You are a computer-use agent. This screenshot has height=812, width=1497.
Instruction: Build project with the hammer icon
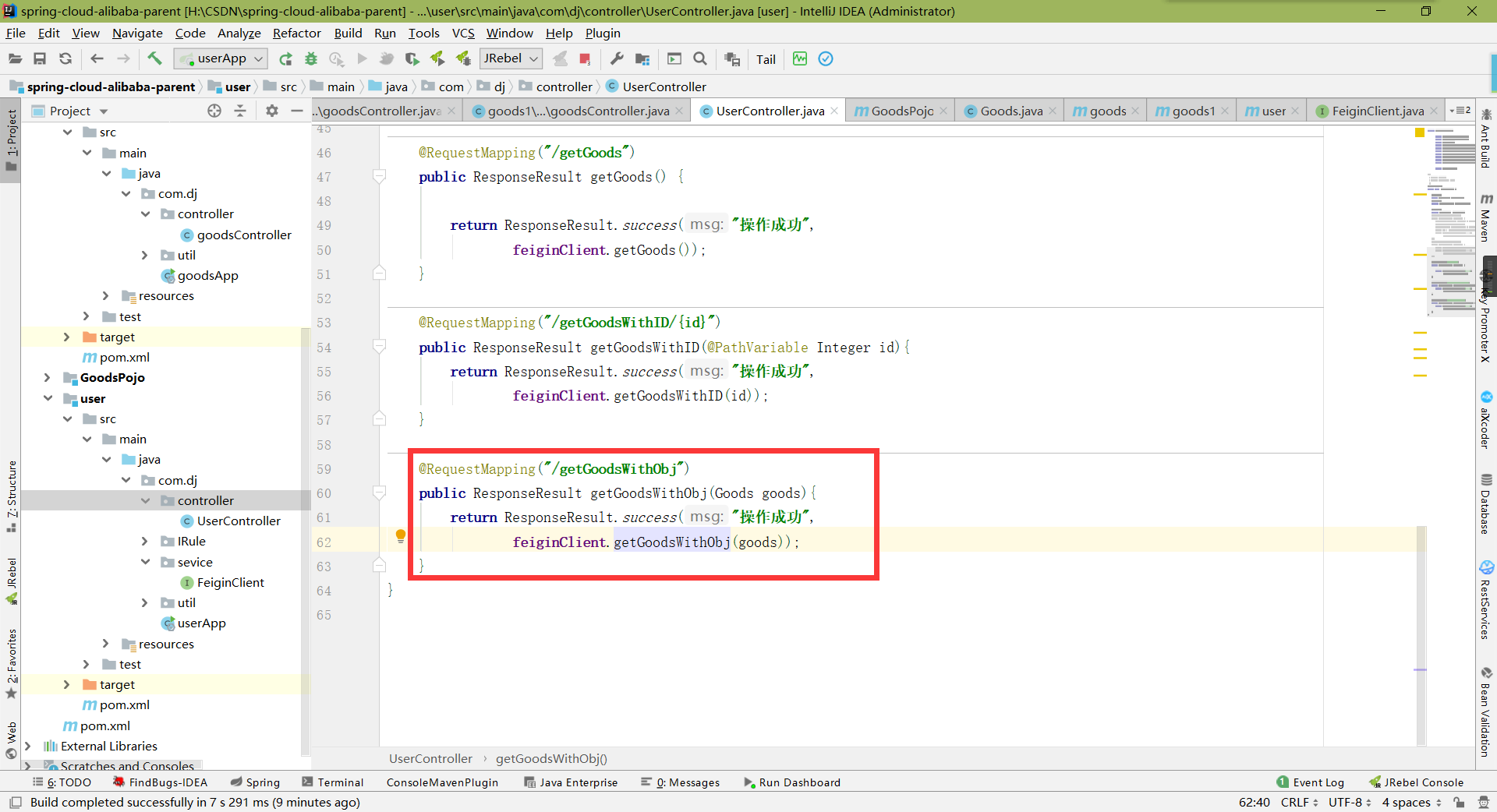154,58
